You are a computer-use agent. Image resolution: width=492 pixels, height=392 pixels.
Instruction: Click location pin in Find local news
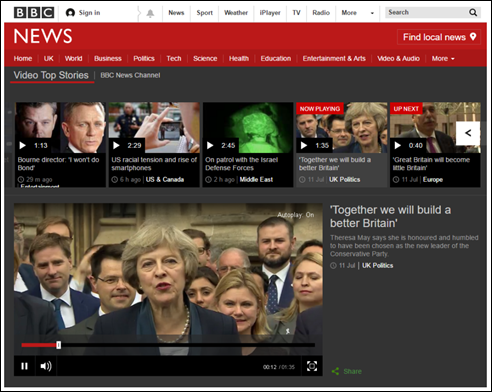(473, 36)
